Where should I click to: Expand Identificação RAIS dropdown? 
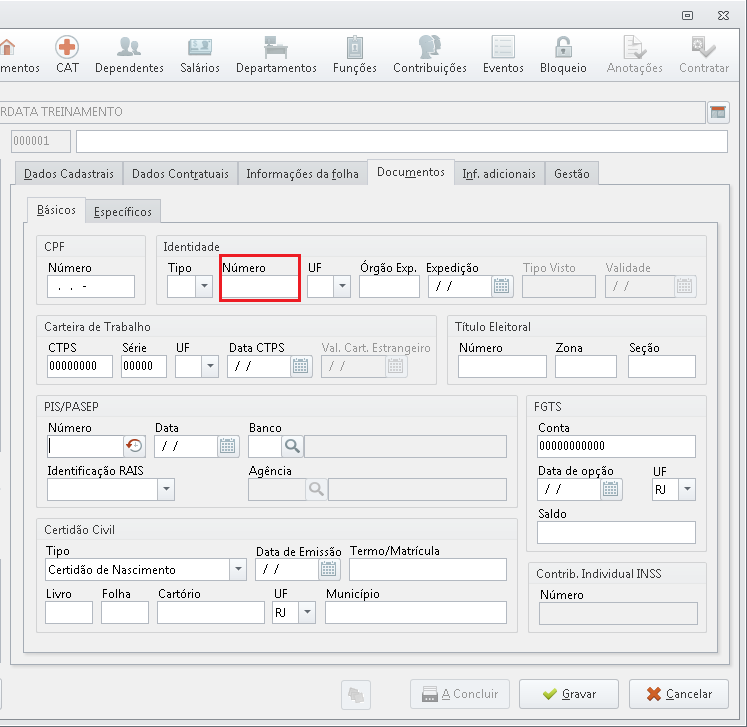[x=166, y=489]
